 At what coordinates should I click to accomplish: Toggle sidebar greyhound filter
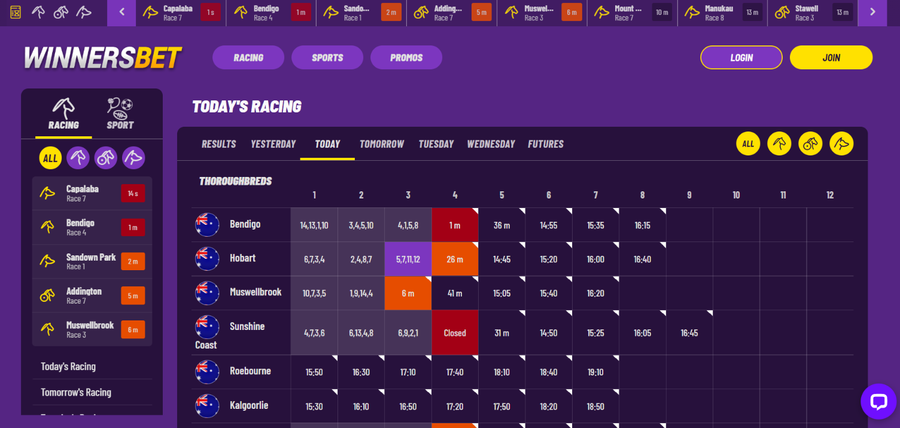pyautogui.click(x=133, y=158)
